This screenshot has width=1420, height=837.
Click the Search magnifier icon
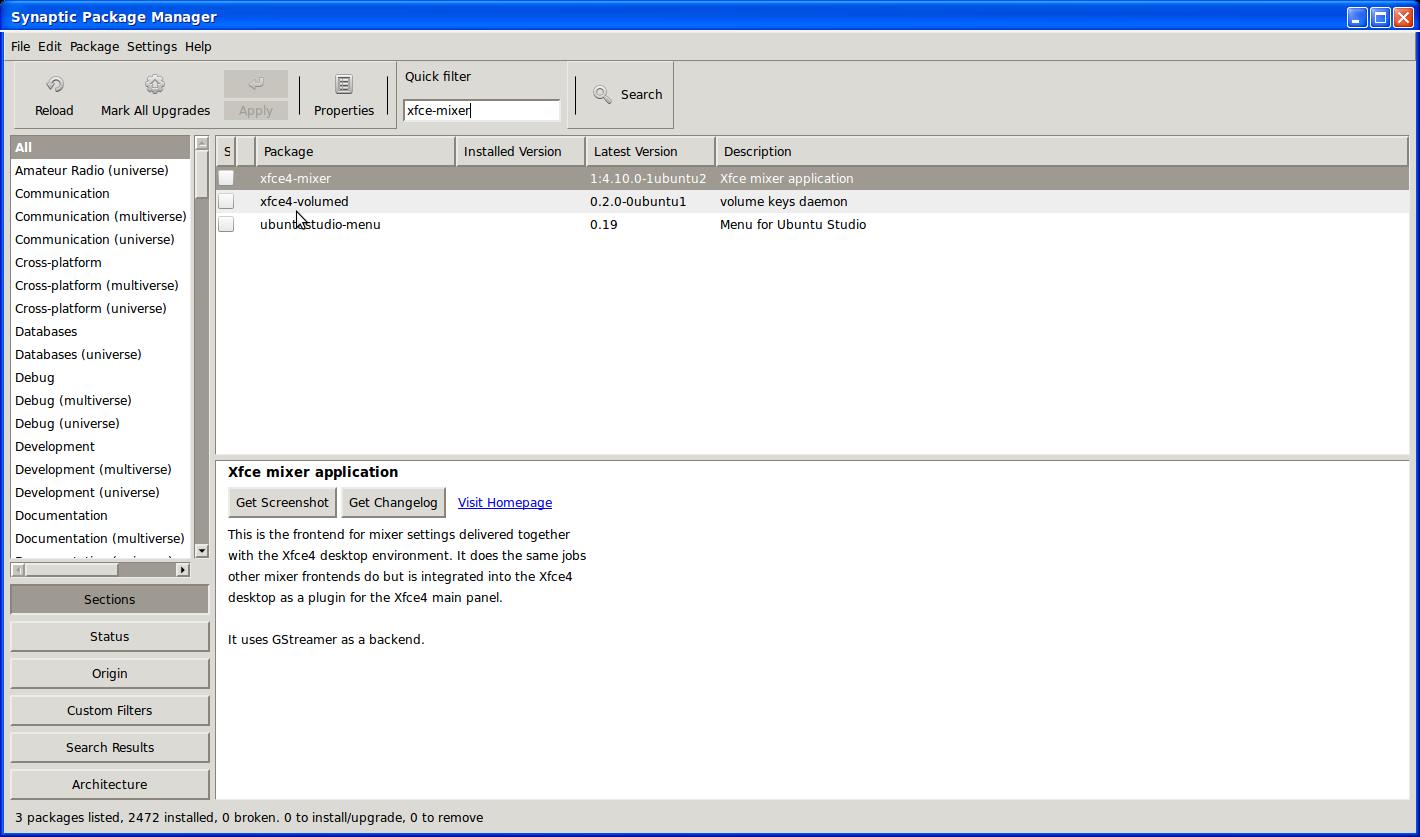602,94
